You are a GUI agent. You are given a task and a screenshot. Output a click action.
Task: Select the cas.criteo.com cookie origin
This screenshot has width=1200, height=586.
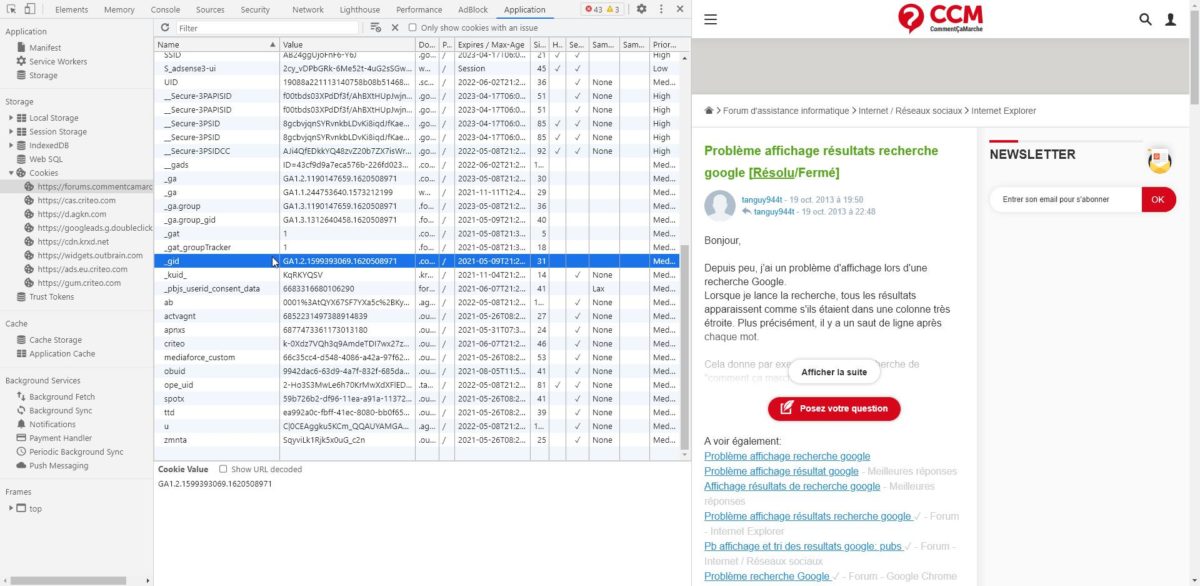click(77, 200)
